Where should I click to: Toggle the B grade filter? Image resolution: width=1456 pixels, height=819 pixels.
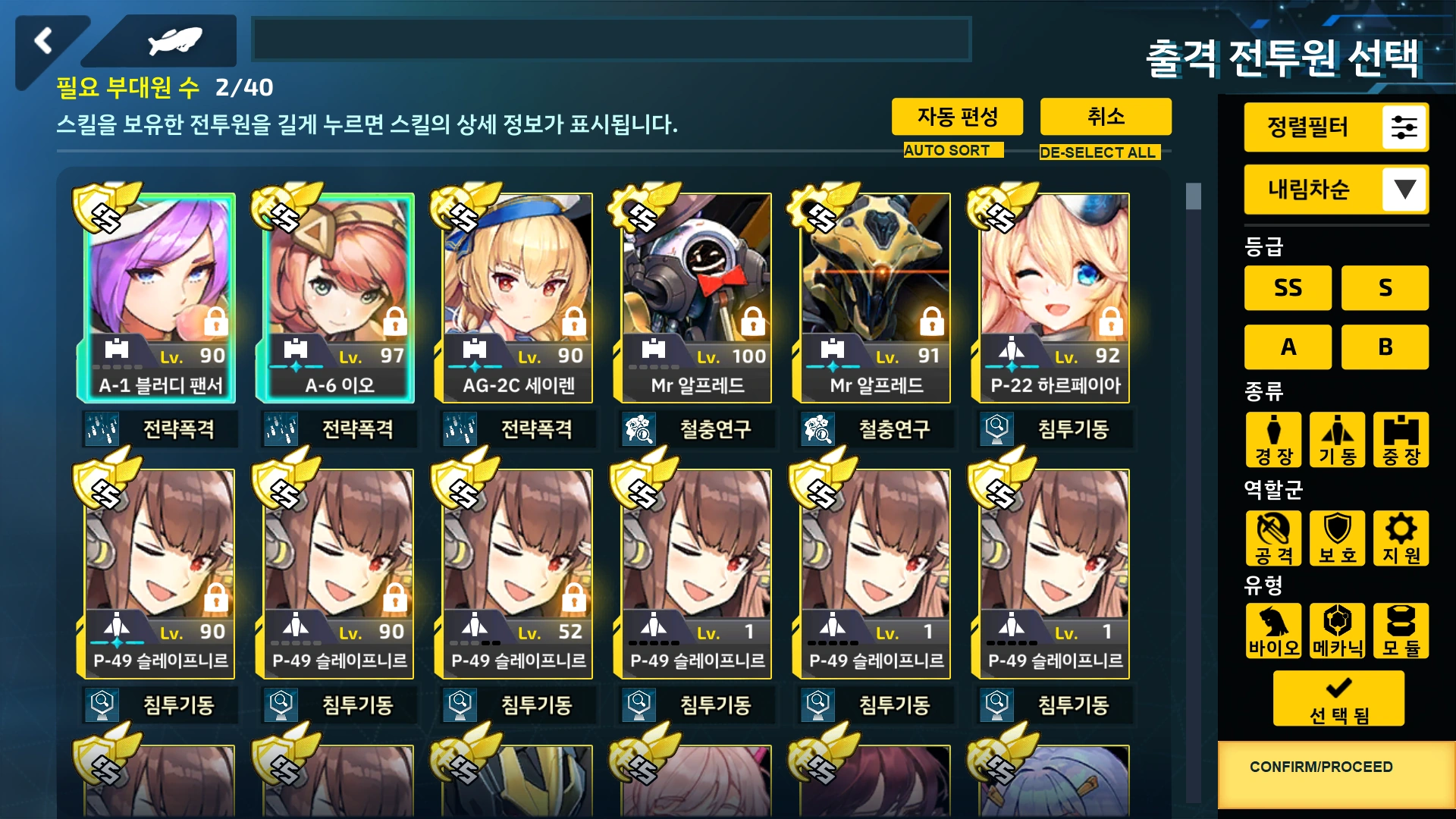pyautogui.click(x=1385, y=347)
